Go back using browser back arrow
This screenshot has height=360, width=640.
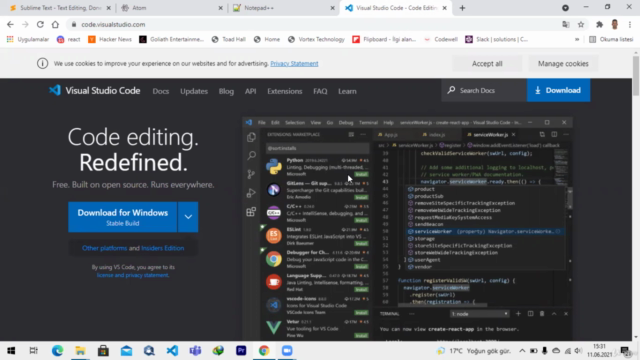click(10, 24)
